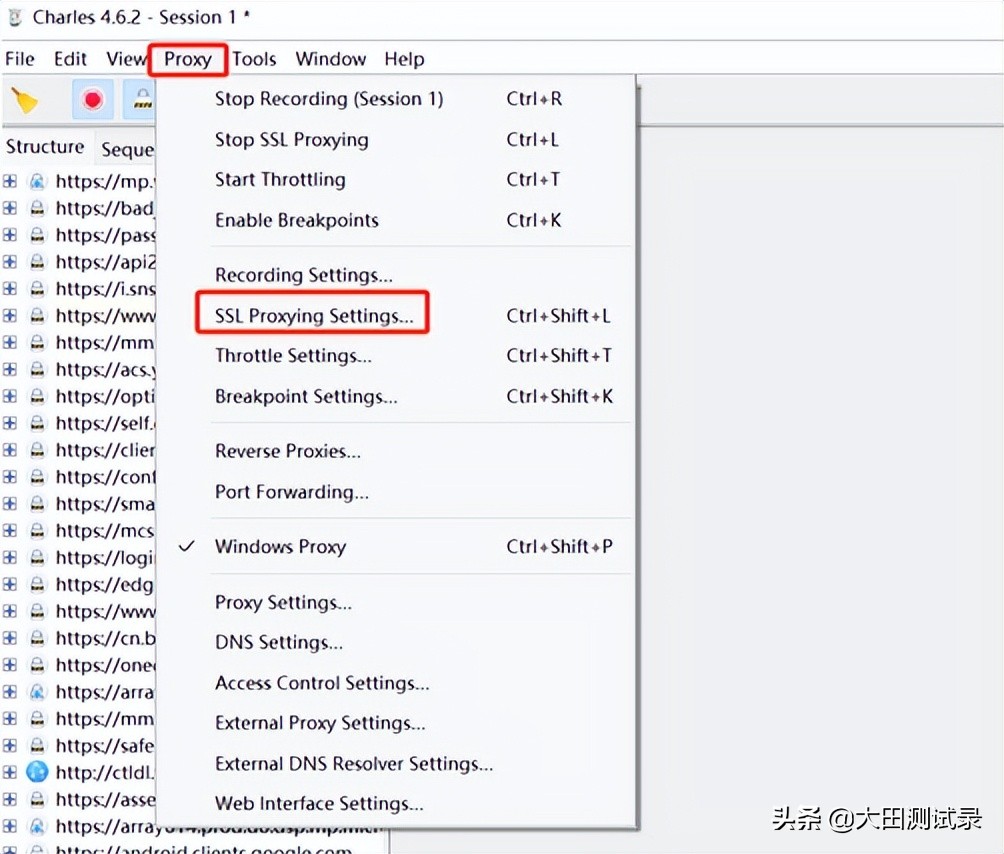Toggle the checked Windows Proxy menu item
Image resolution: width=1004 pixels, height=854 pixels.
coord(396,547)
